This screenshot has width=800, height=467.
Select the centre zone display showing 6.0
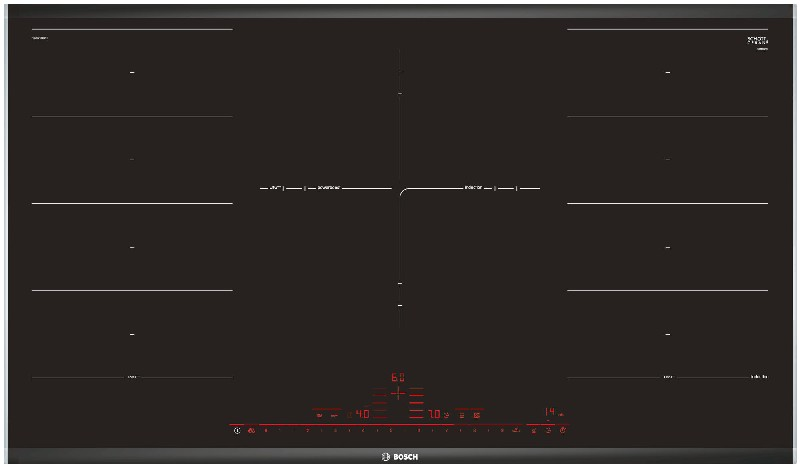[398, 378]
